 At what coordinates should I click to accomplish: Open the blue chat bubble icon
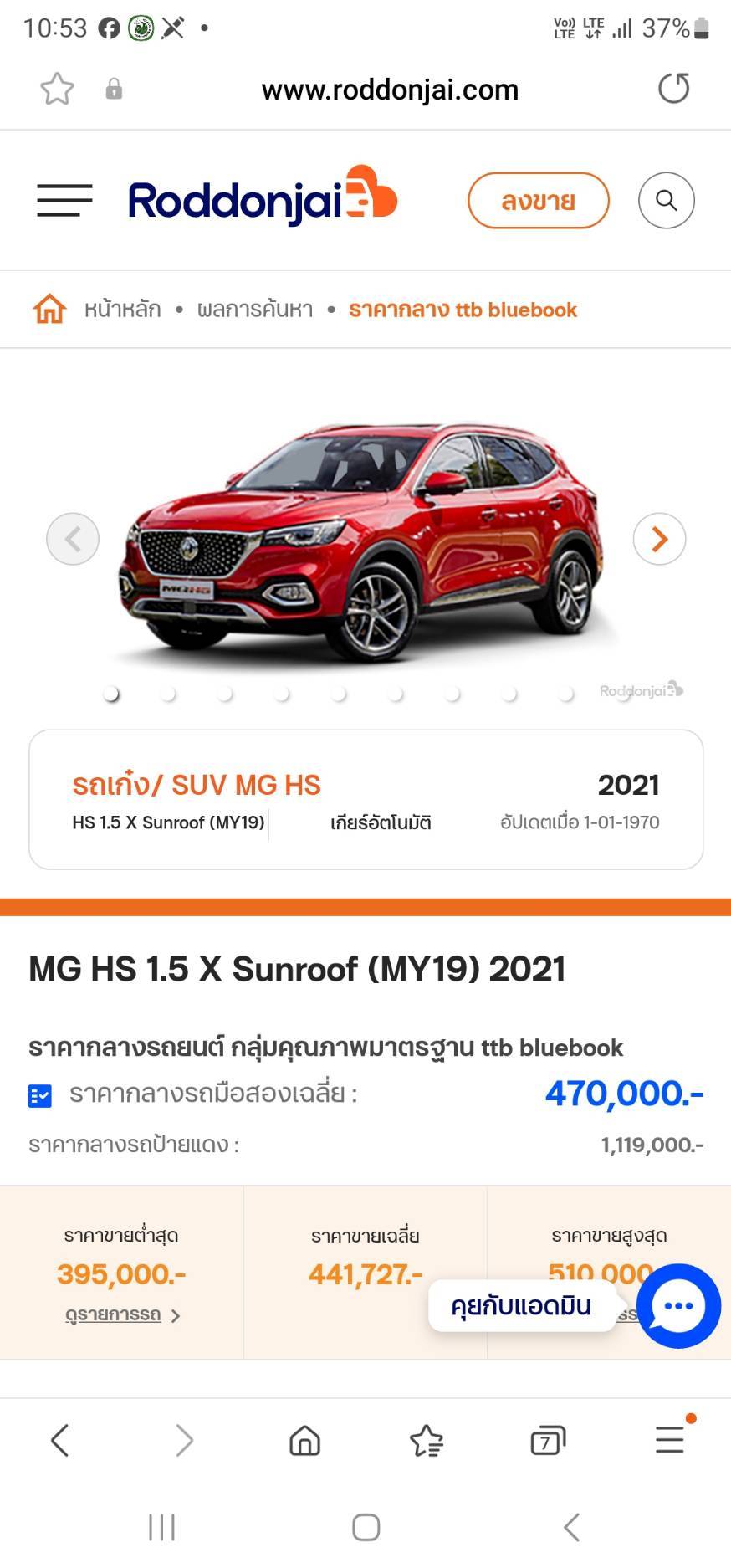(678, 1305)
